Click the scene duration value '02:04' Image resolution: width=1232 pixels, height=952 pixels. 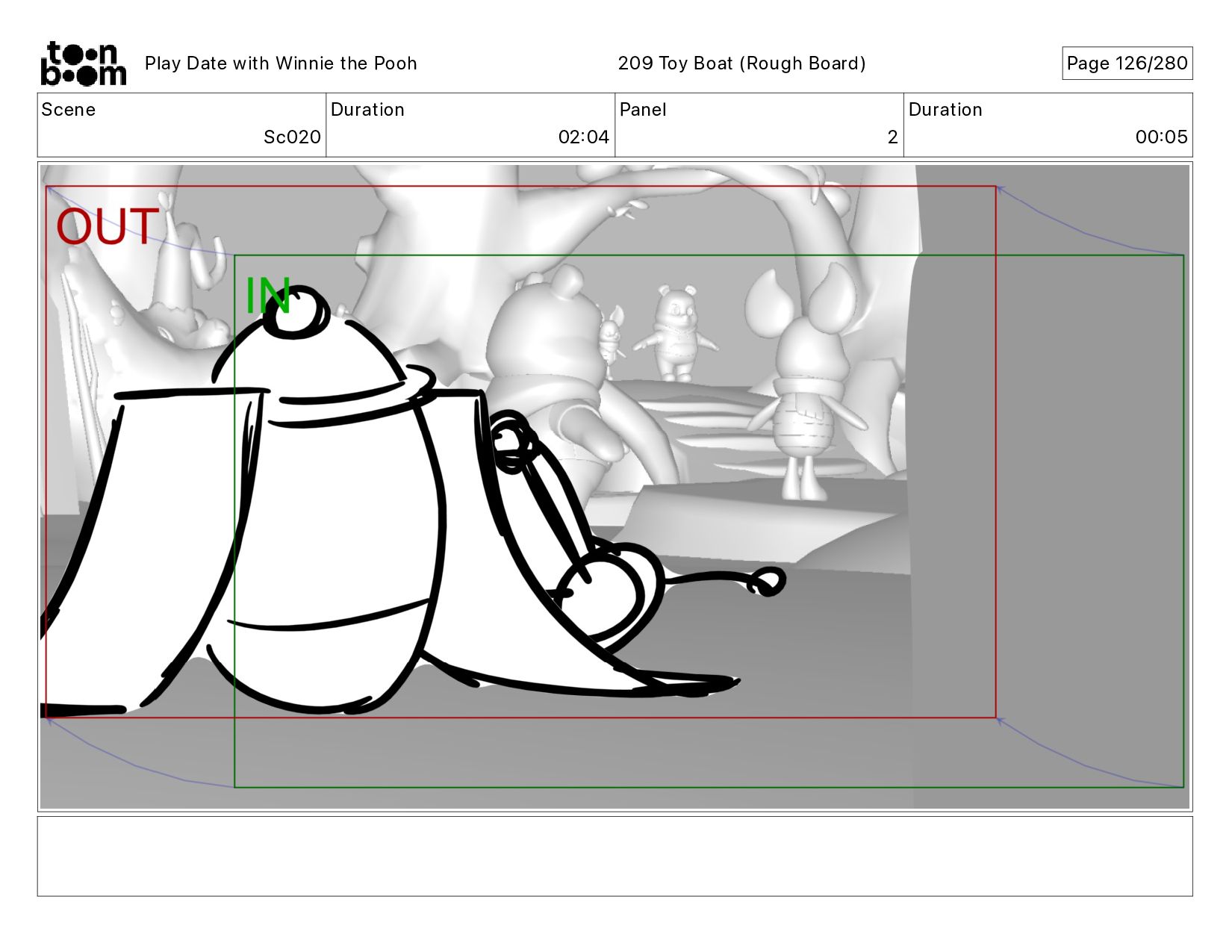583,137
